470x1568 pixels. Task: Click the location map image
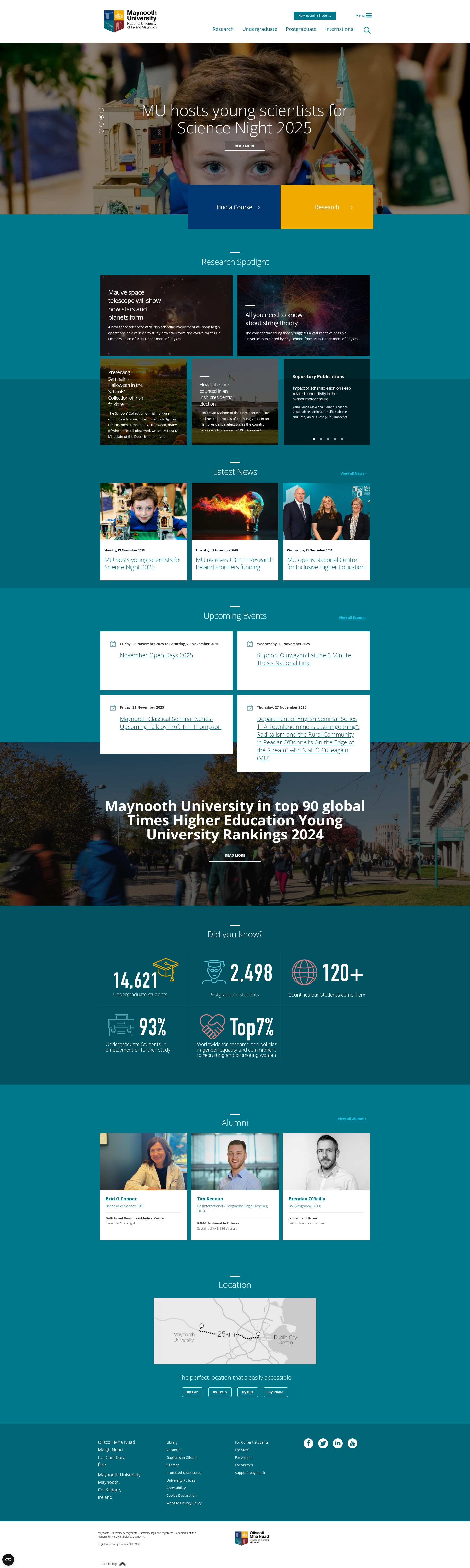[x=235, y=1331]
